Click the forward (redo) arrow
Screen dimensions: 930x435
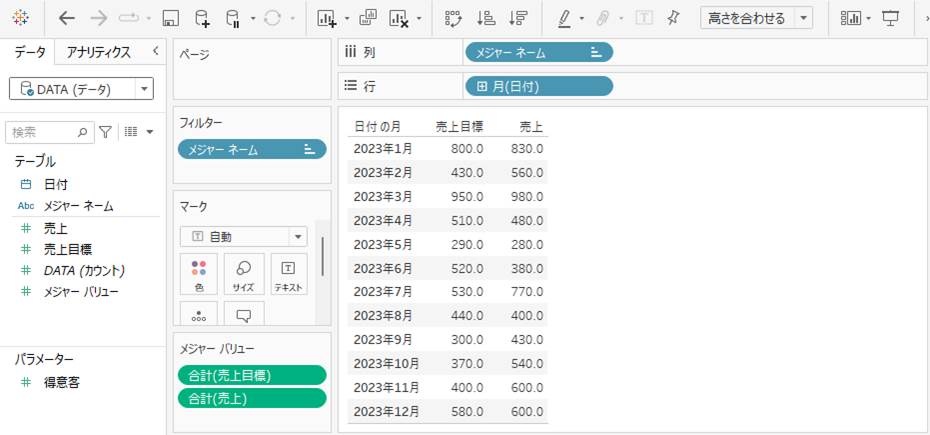click(98, 18)
